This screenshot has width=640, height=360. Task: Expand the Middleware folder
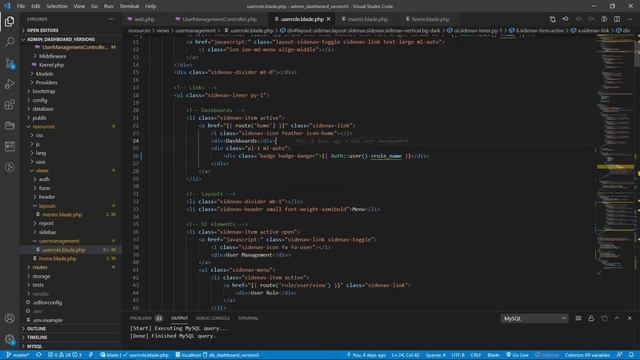[52, 56]
